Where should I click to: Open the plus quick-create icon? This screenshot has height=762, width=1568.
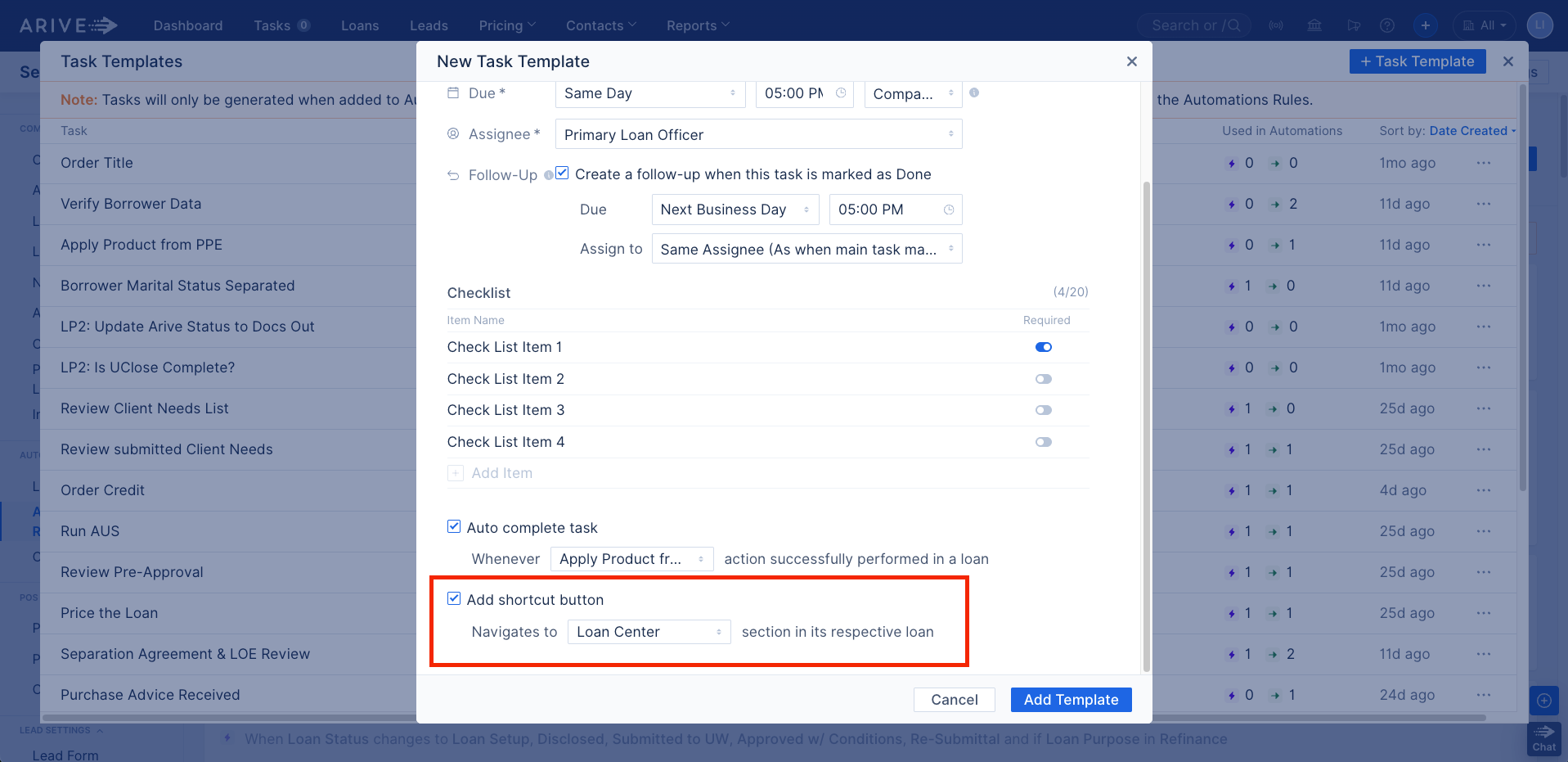[x=1426, y=25]
